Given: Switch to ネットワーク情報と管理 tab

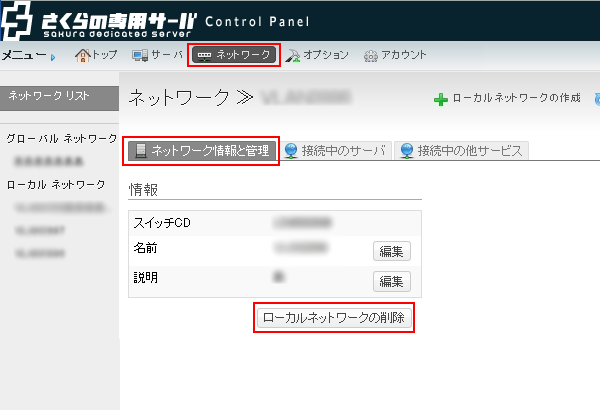Looking at the screenshot, I should [202, 150].
